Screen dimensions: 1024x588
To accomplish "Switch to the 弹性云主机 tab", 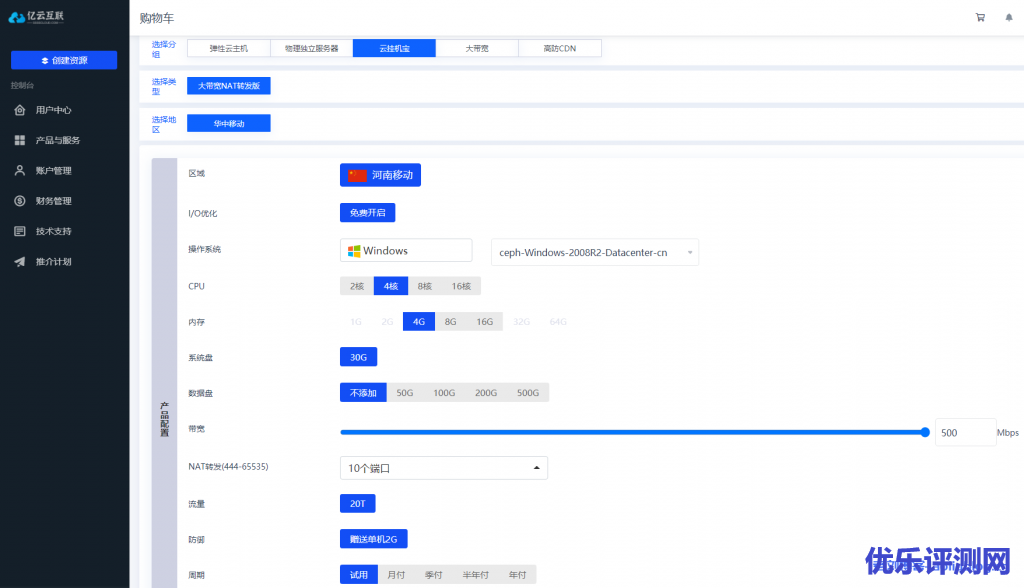I will pos(228,48).
